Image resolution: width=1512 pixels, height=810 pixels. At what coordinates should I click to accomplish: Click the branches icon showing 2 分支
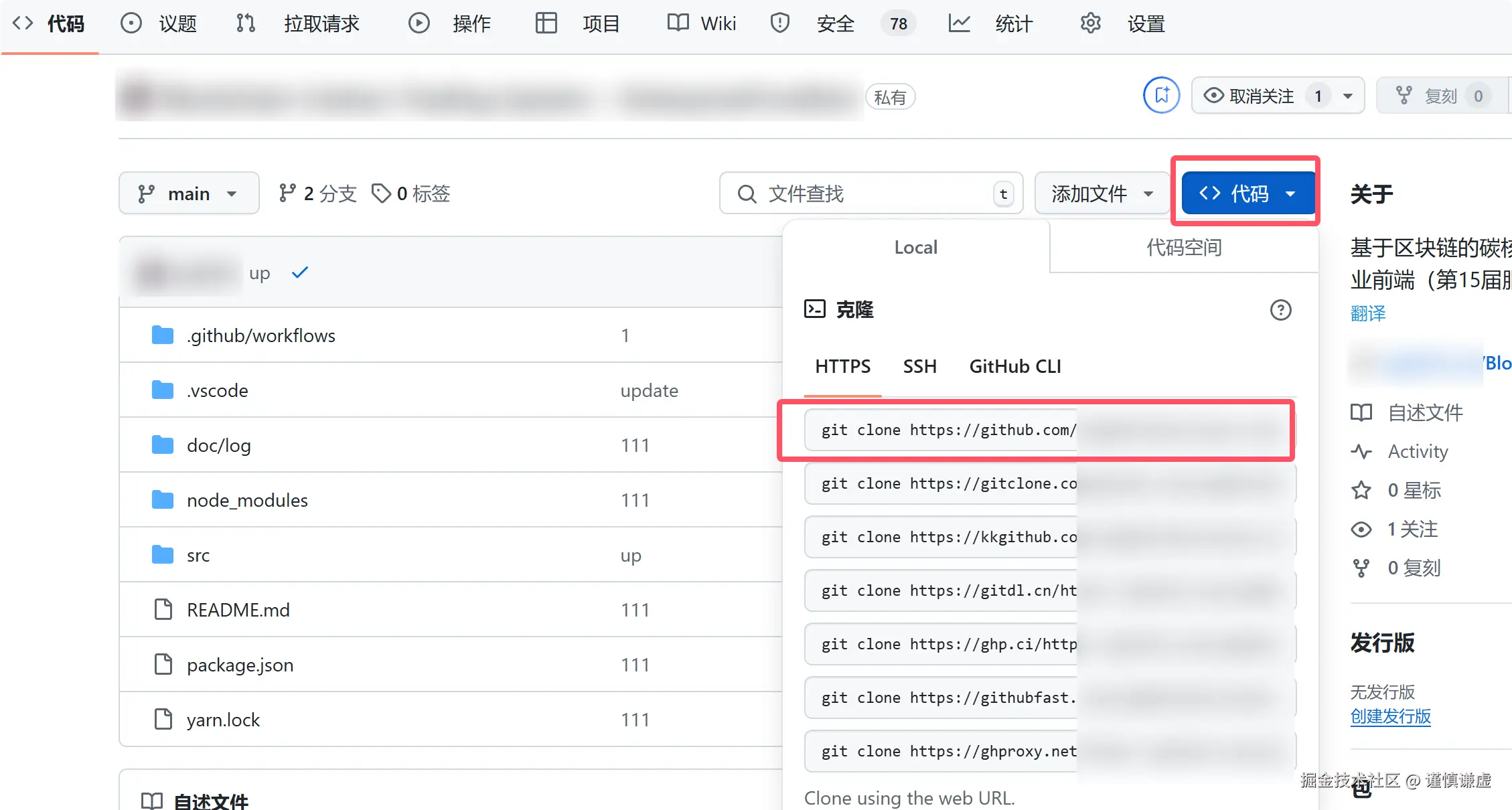click(x=287, y=193)
